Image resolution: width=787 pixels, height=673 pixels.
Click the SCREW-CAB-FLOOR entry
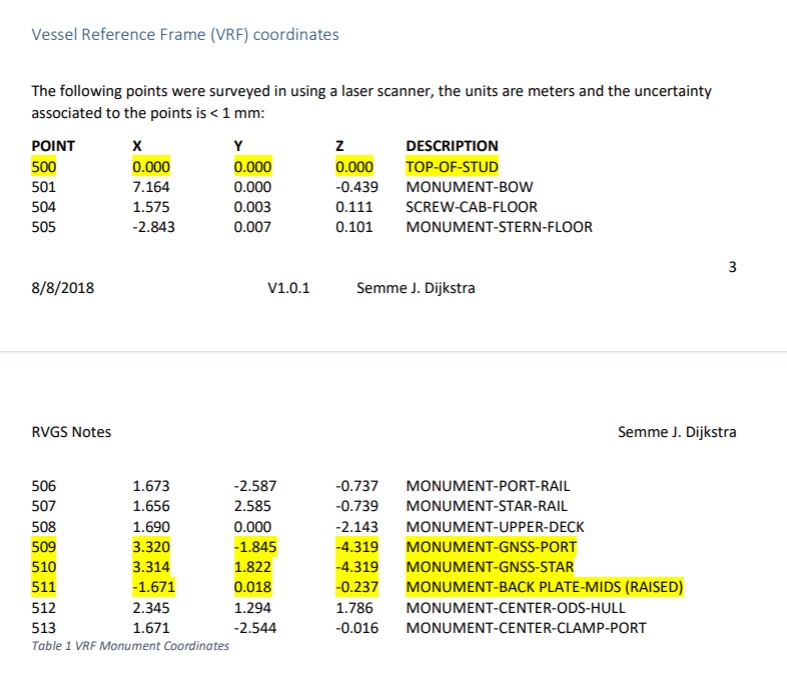471,207
